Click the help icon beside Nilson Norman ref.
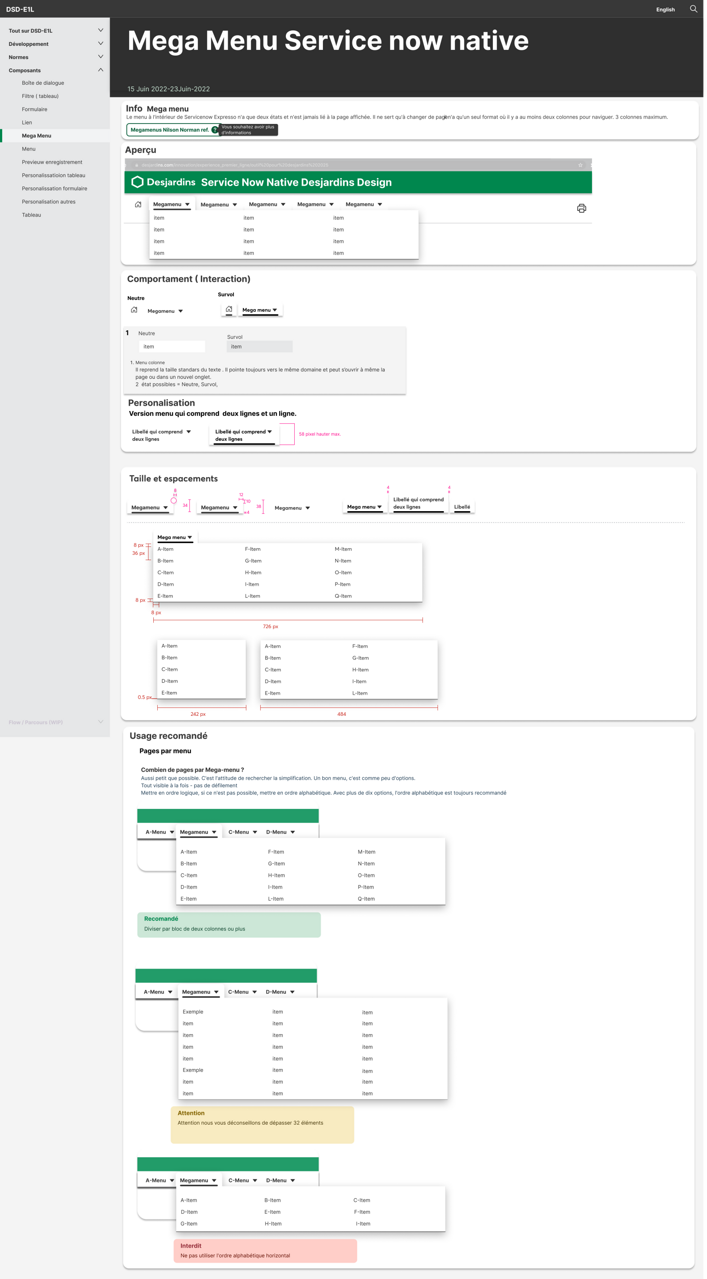The height and width of the screenshot is (1279, 707). [x=214, y=130]
